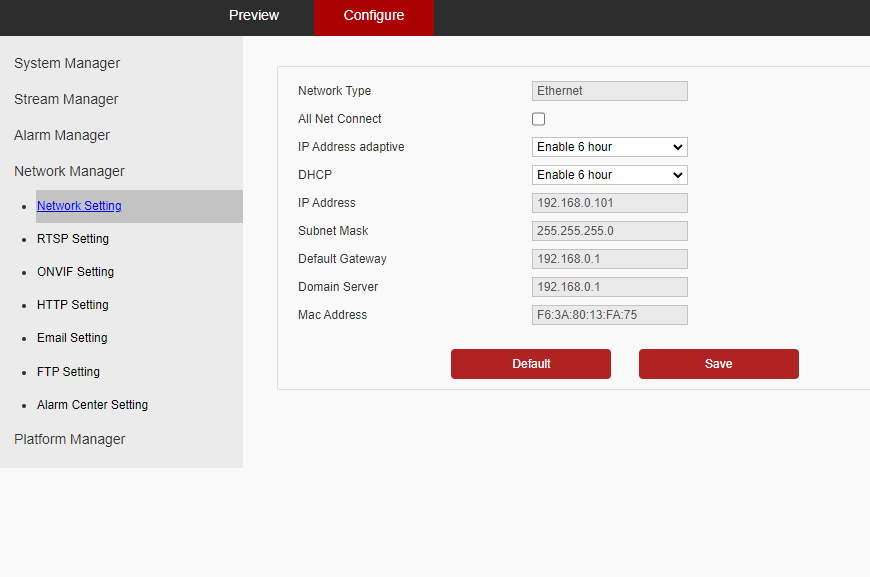Open the DHCP dropdown
The image size is (870, 577).
[x=610, y=175]
